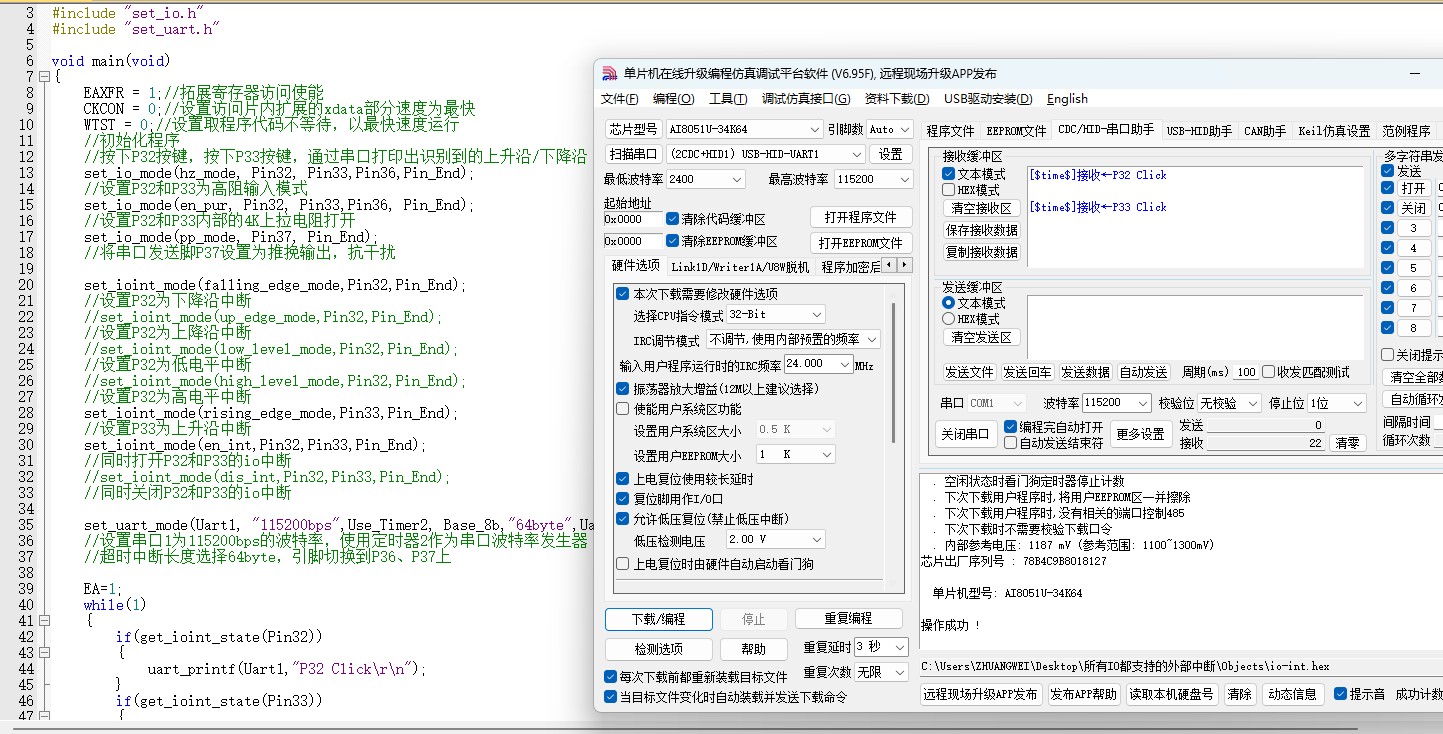Check HEX模式 in receive buffer area
Image resolution: width=1443 pixels, height=734 pixels.
click(948, 190)
